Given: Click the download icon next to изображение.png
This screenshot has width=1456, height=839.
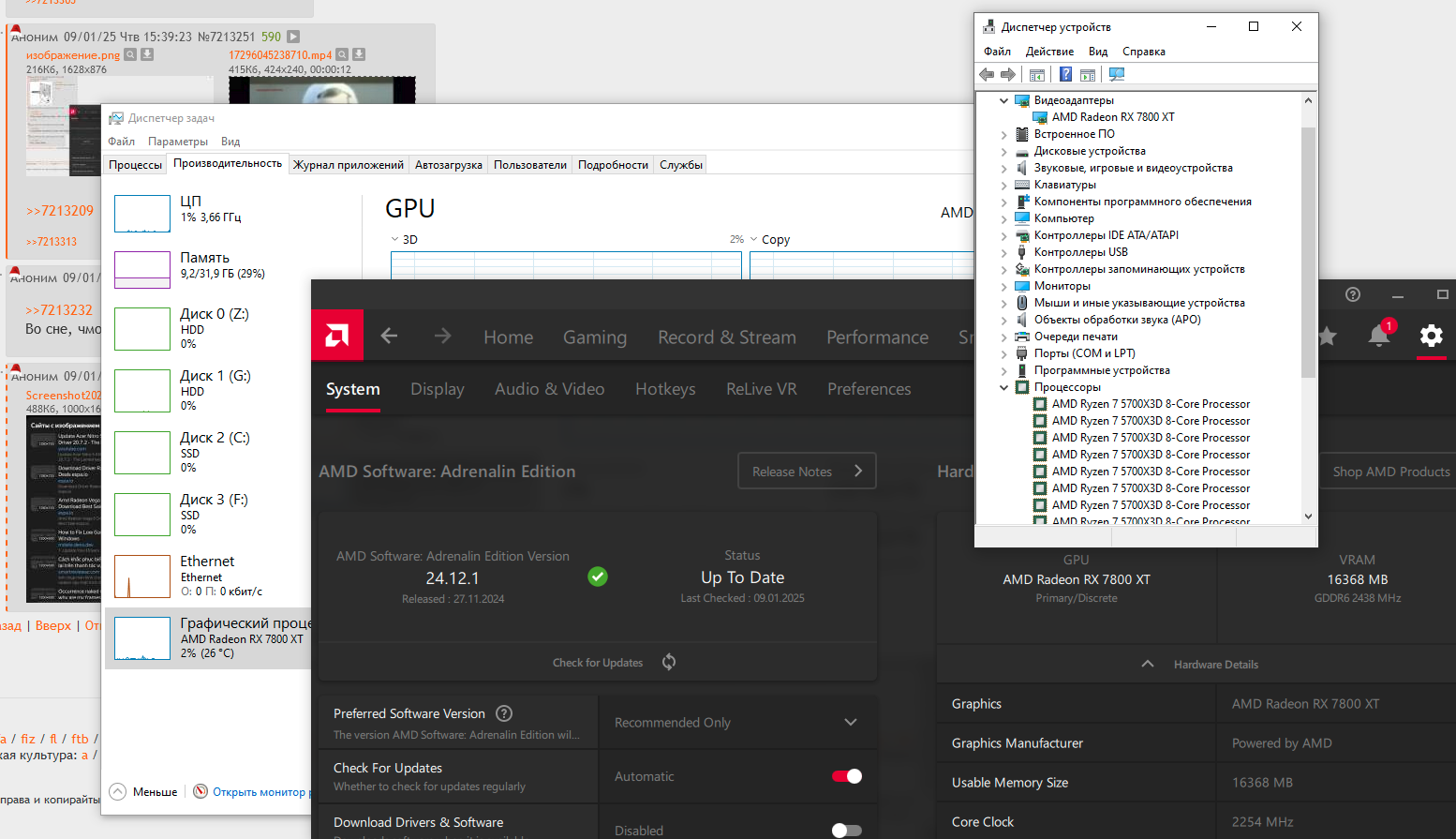Looking at the screenshot, I should [147, 54].
